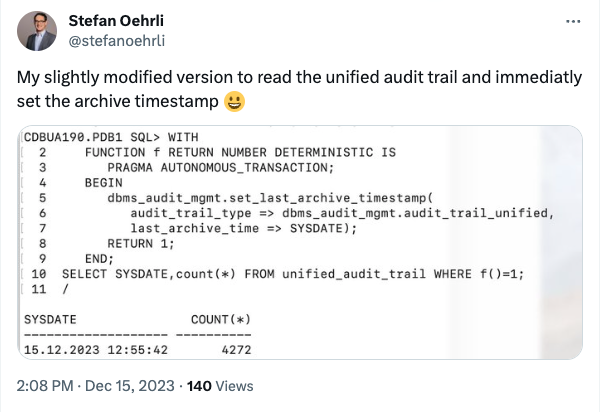Click the RETURN 1; line in code
601x412 pixels.
pyautogui.click(x=141, y=244)
